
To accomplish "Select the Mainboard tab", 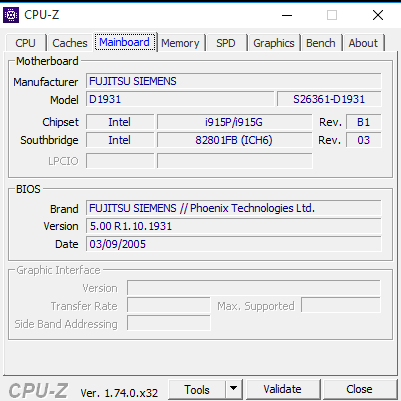I will tap(125, 42).
